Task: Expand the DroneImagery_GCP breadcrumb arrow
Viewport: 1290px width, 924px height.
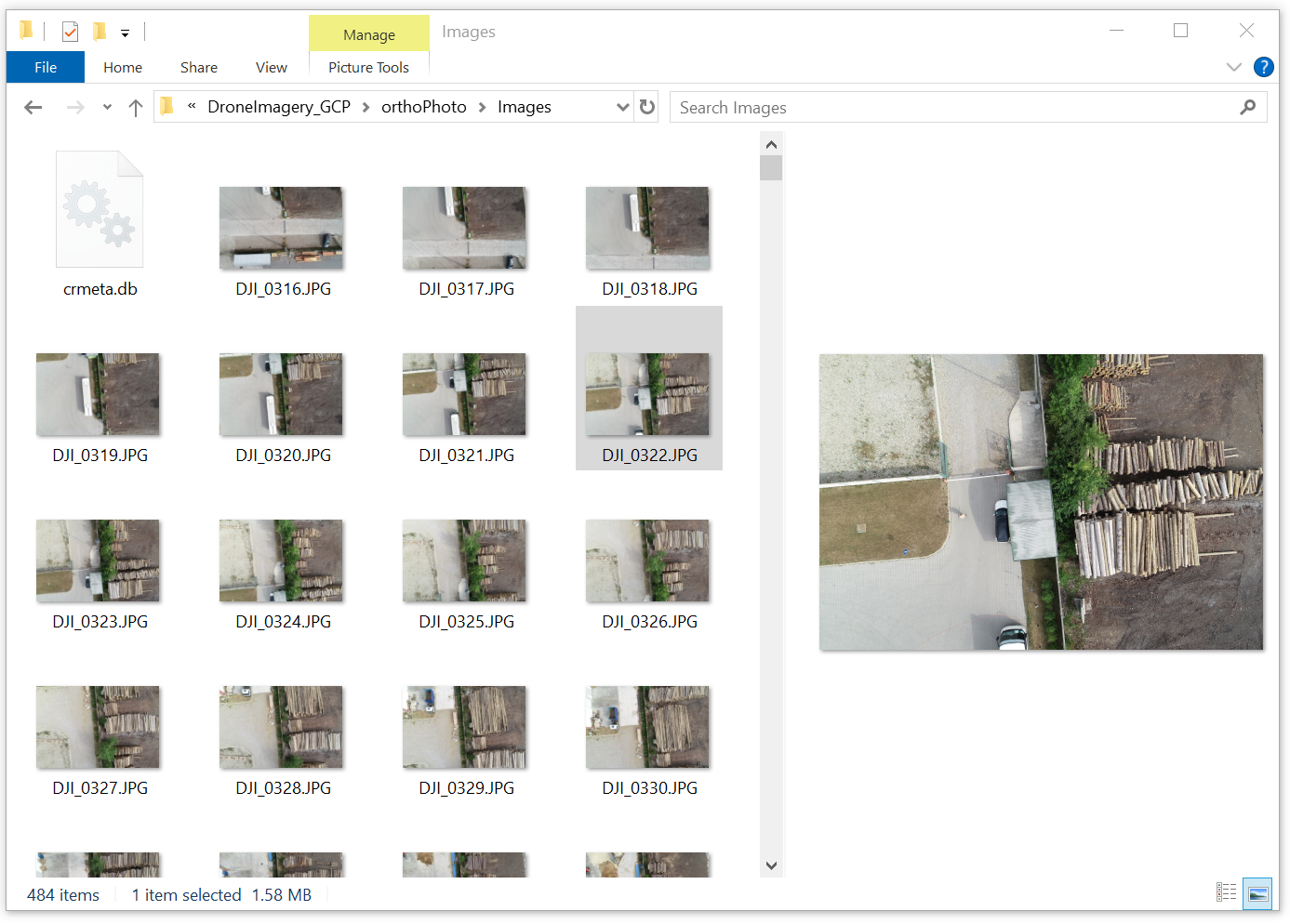Action: [x=366, y=107]
